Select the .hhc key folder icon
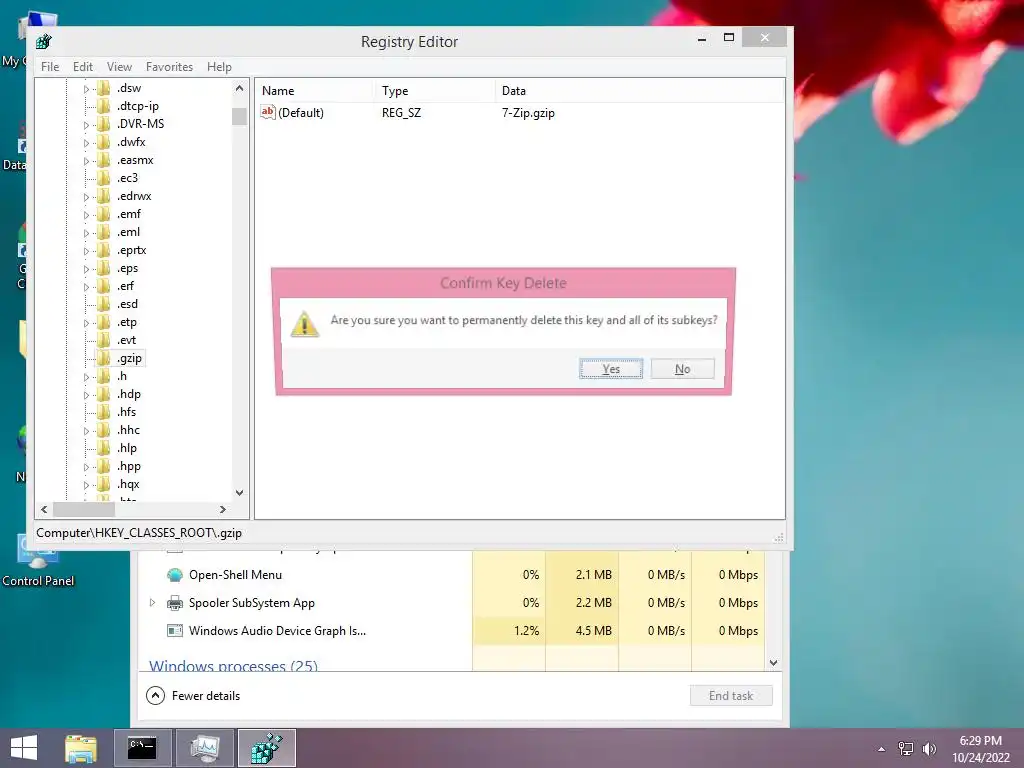Image resolution: width=1024 pixels, height=768 pixels. [103, 430]
